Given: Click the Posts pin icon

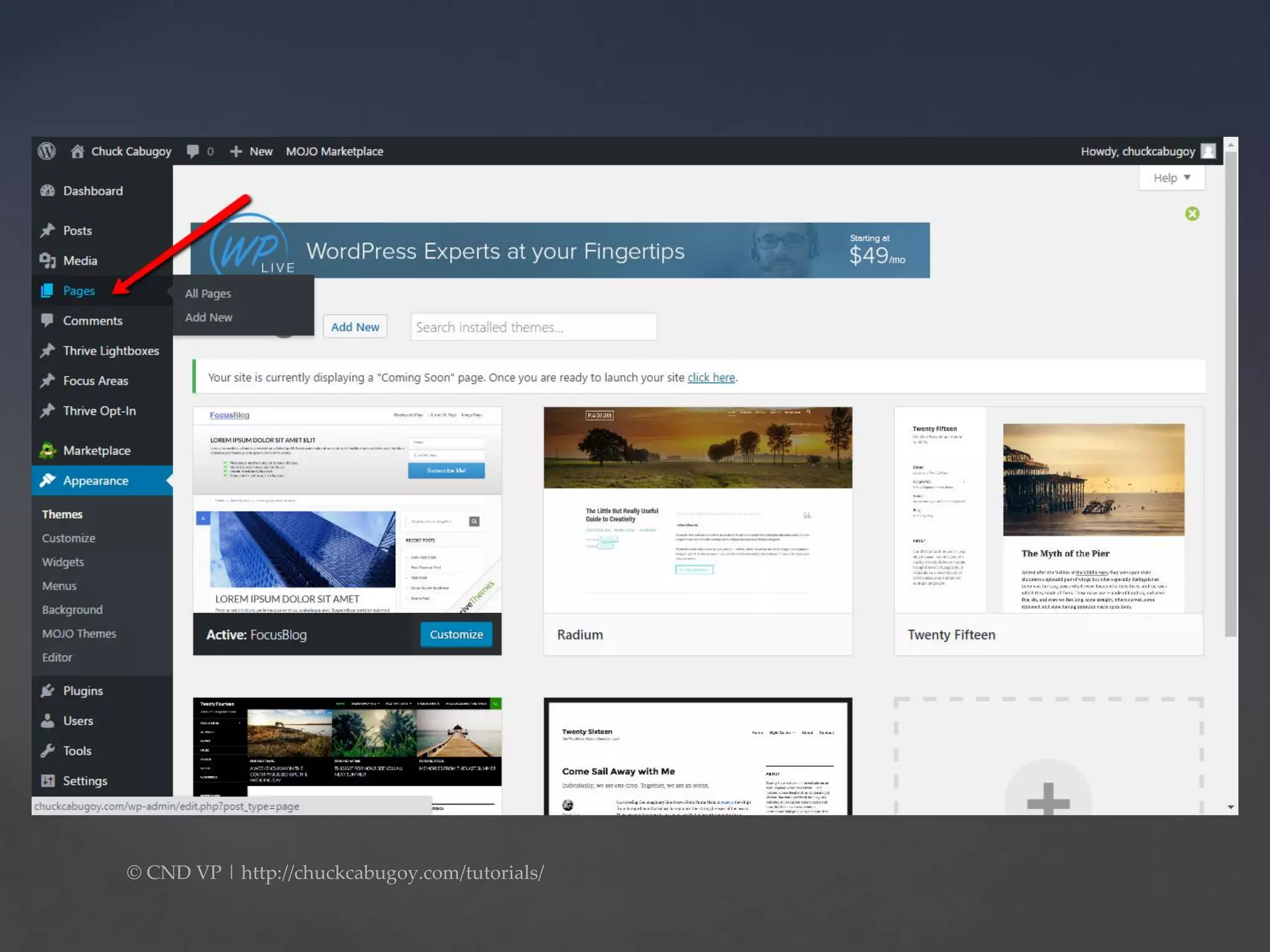Looking at the screenshot, I should point(48,231).
